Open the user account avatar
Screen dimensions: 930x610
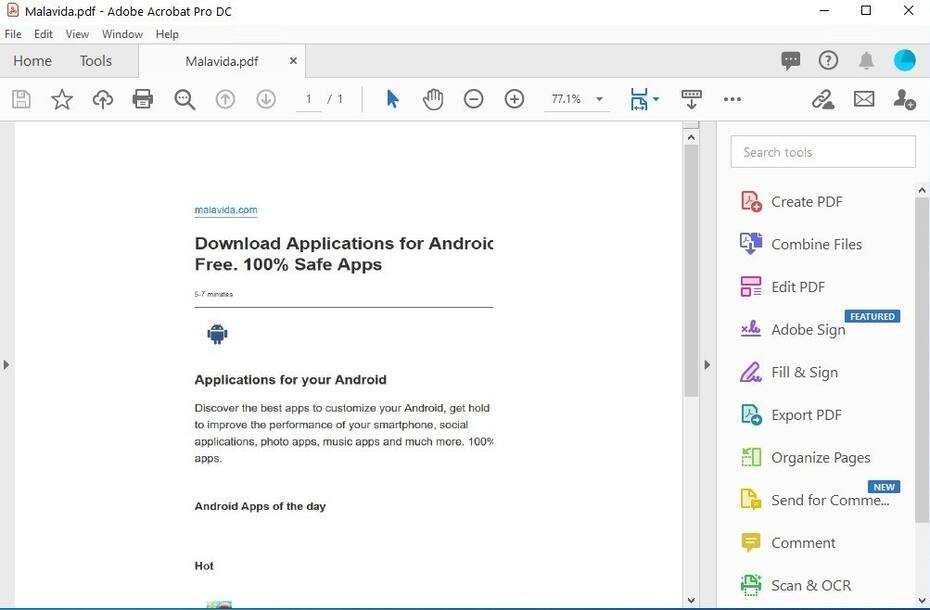click(904, 60)
